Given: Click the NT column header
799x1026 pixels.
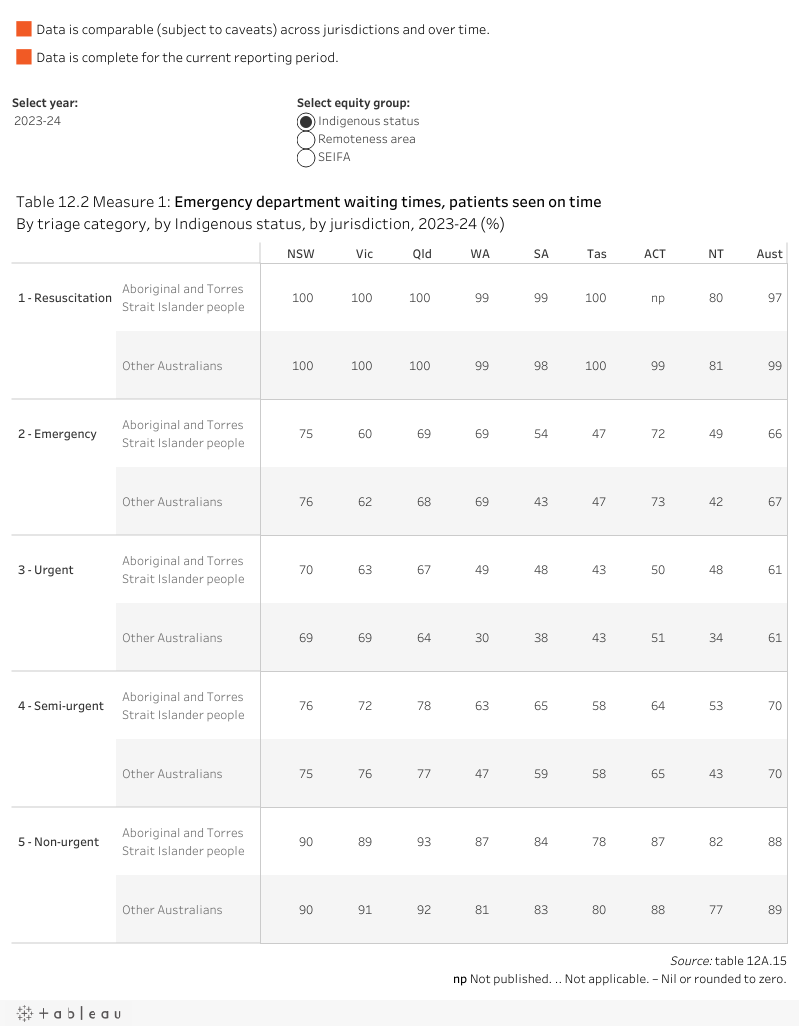Looking at the screenshot, I should point(715,254).
